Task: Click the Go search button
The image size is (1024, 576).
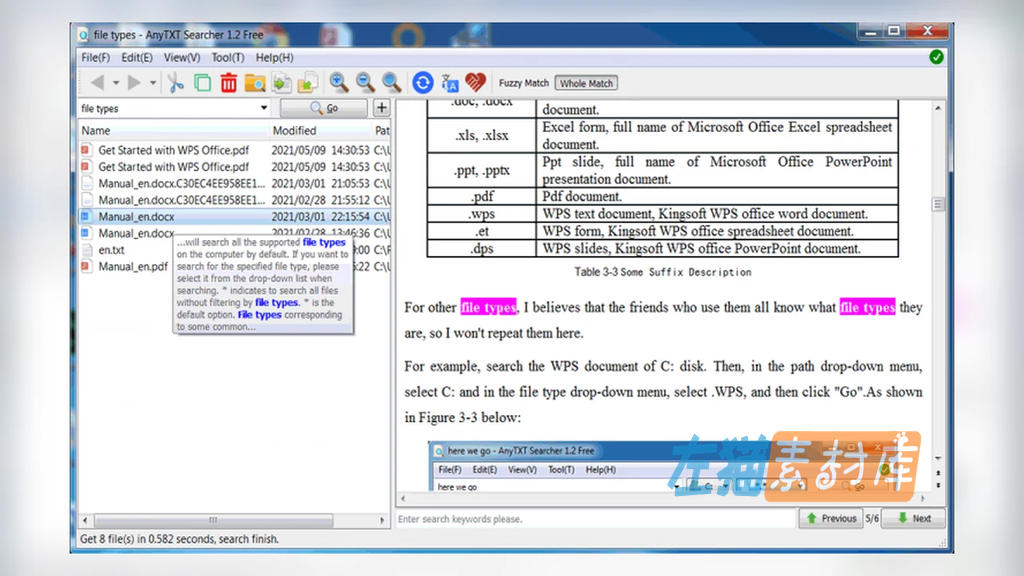Action: coord(324,108)
